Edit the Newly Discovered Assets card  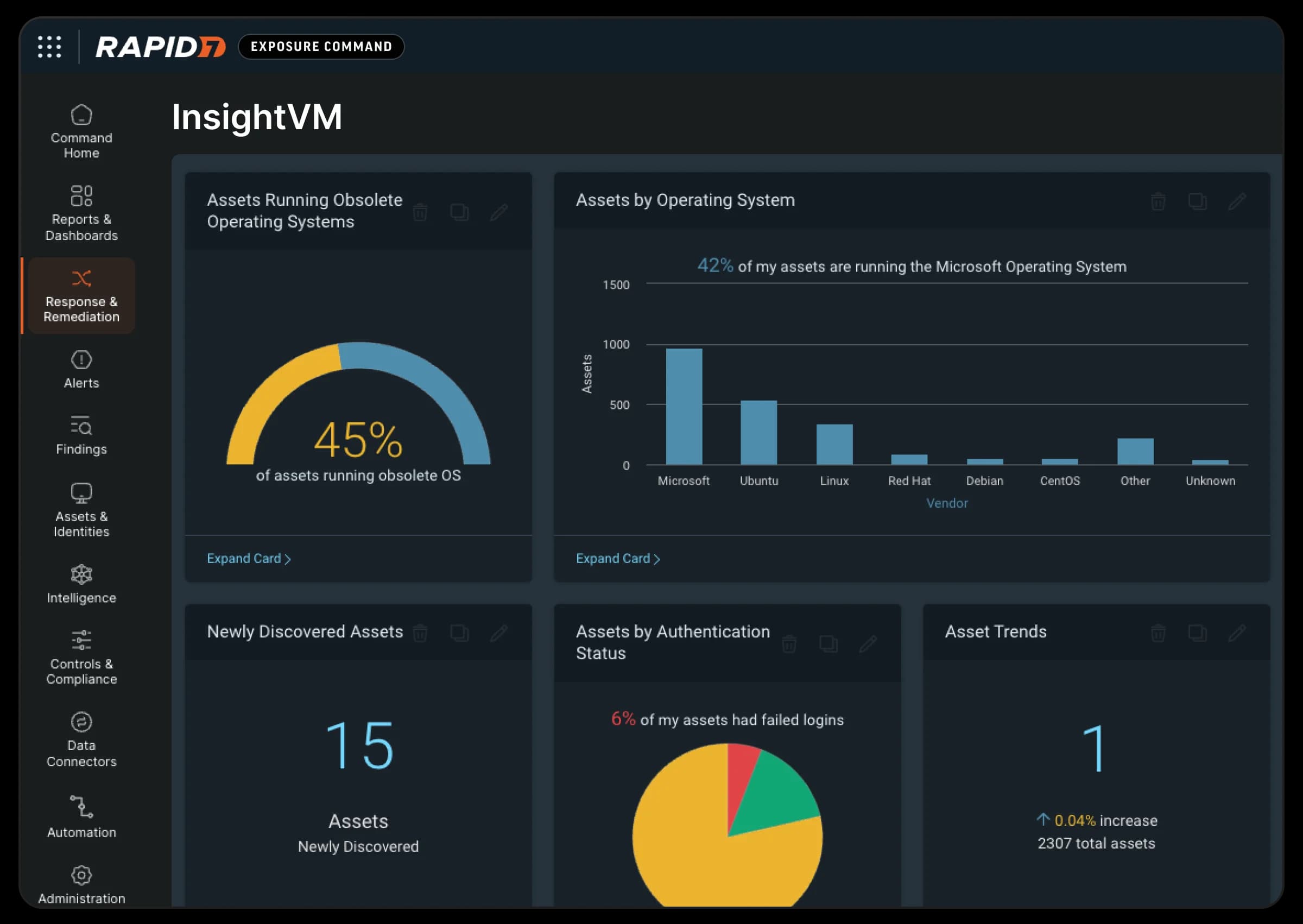tap(499, 632)
